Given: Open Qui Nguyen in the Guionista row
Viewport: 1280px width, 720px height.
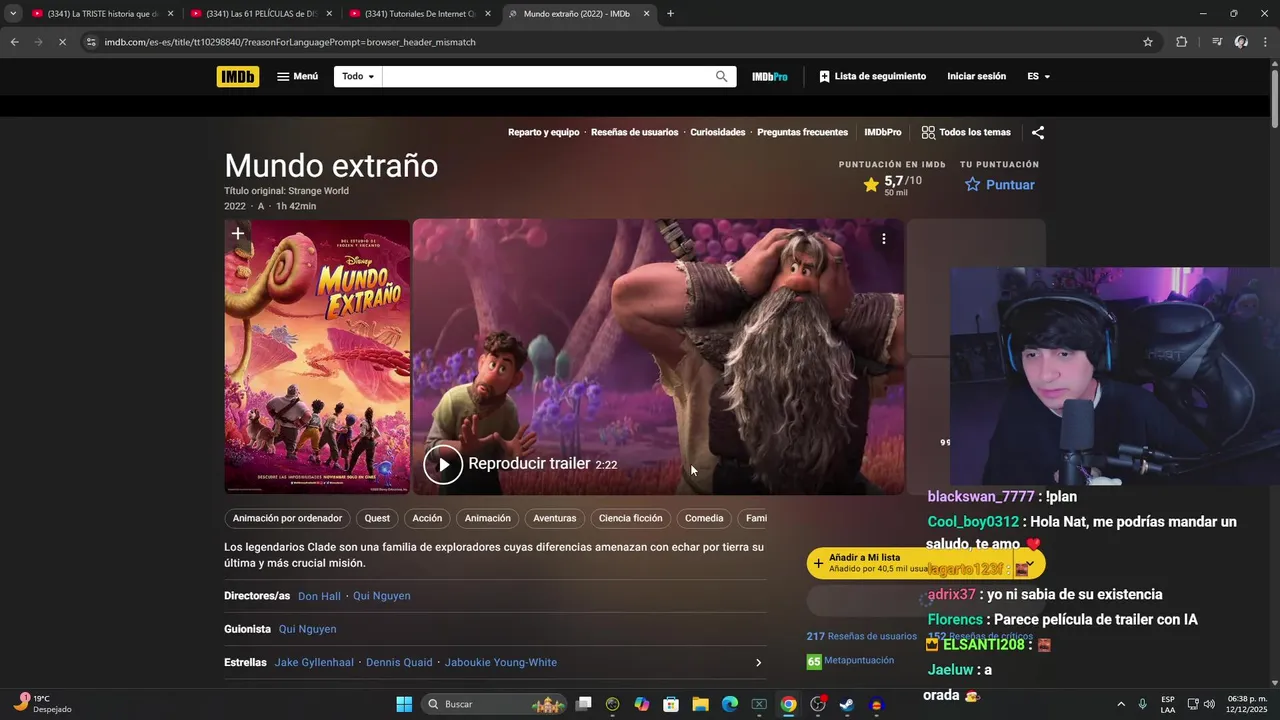Looking at the screenshot, I should point(307,629).
